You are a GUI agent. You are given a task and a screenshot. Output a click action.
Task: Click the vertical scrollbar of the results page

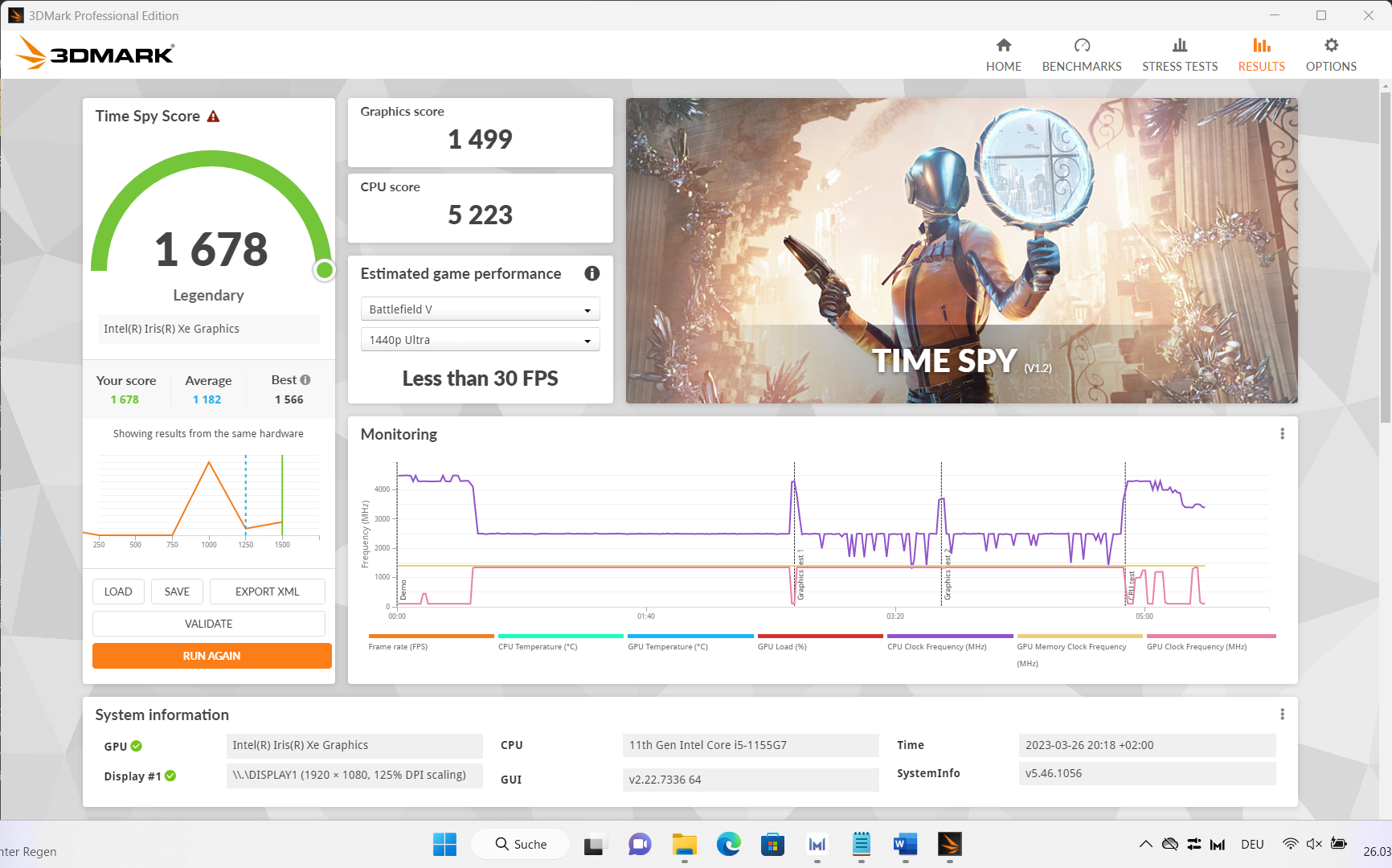coord(1385,257)
